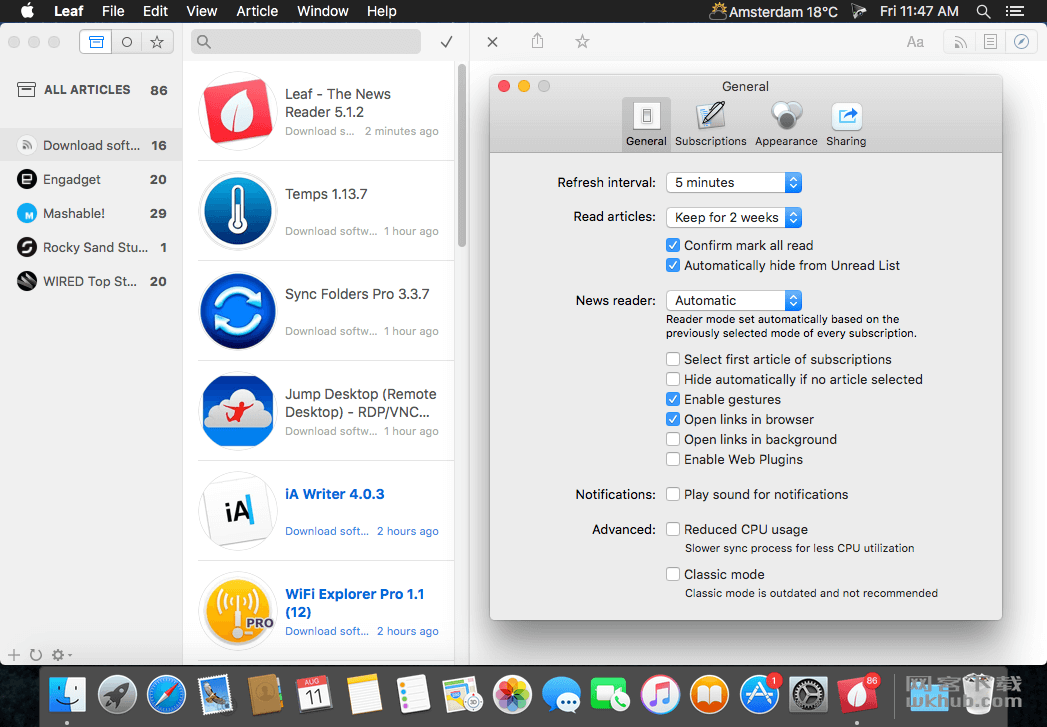The width and height of the screenshot is (1047, 727).
Task: Open iTunes from the Dock
Action: pos(660,694)
